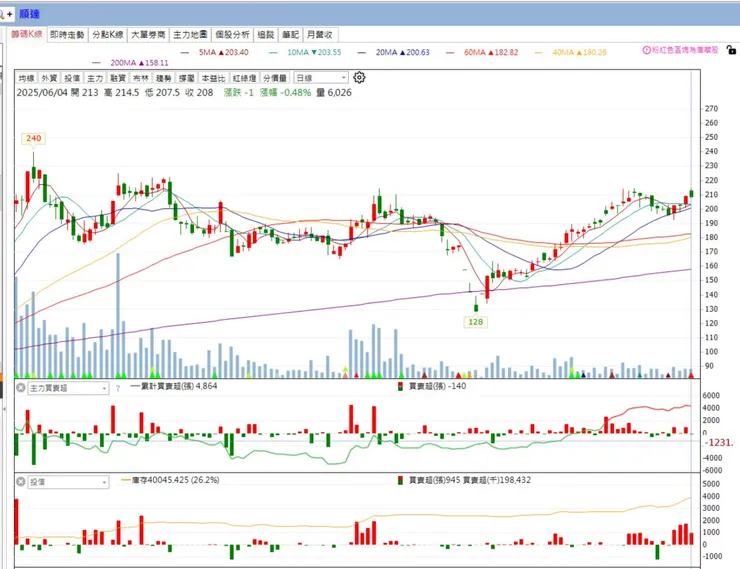Click the 200MA ▲158.11 legend text
This screenshot has width=740, height=569.
click(139, 63)
